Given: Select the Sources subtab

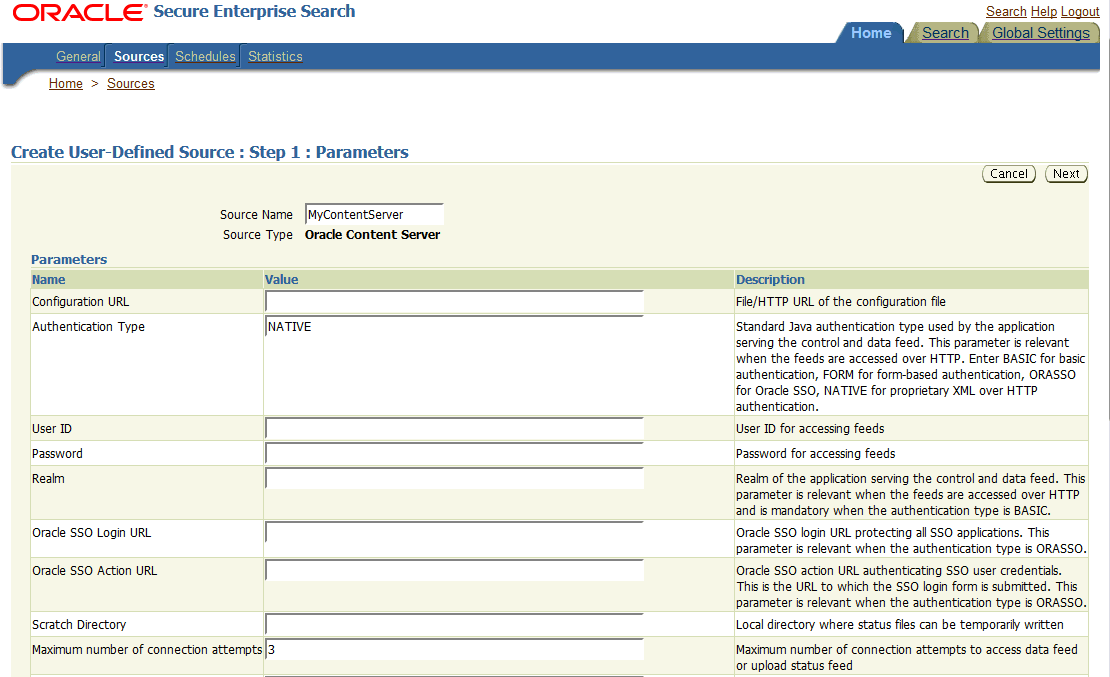Looking at the screenshot, I should [139, 56].
